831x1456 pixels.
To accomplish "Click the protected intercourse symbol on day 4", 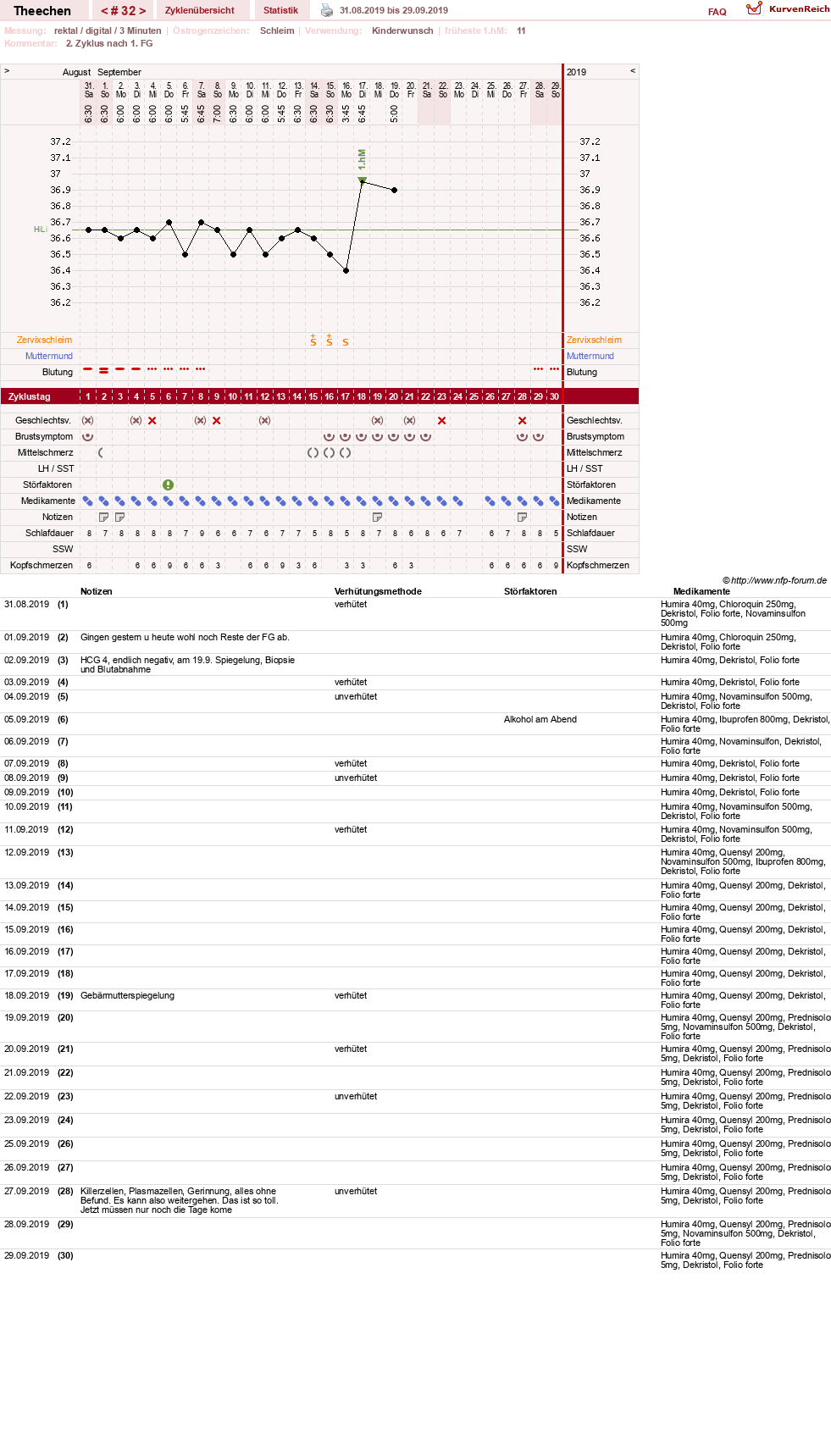I will coord(136,420).
